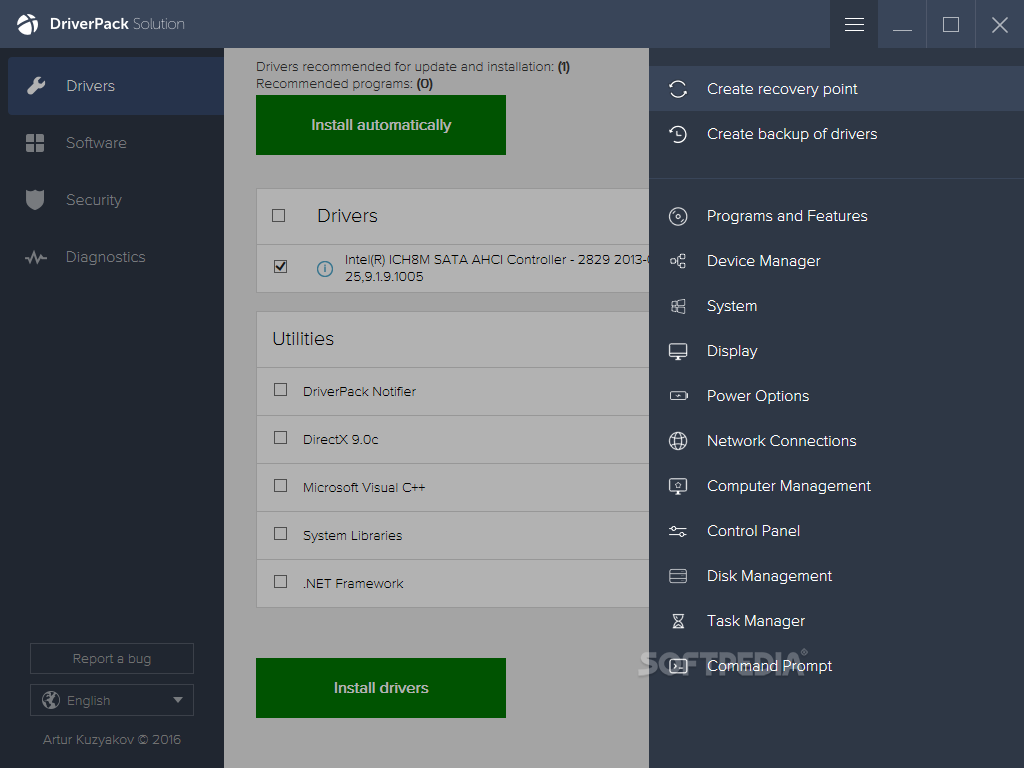Click the recovery point refresh icon
The width and height of the screenshot is (1024, 768).
(678, 89)
